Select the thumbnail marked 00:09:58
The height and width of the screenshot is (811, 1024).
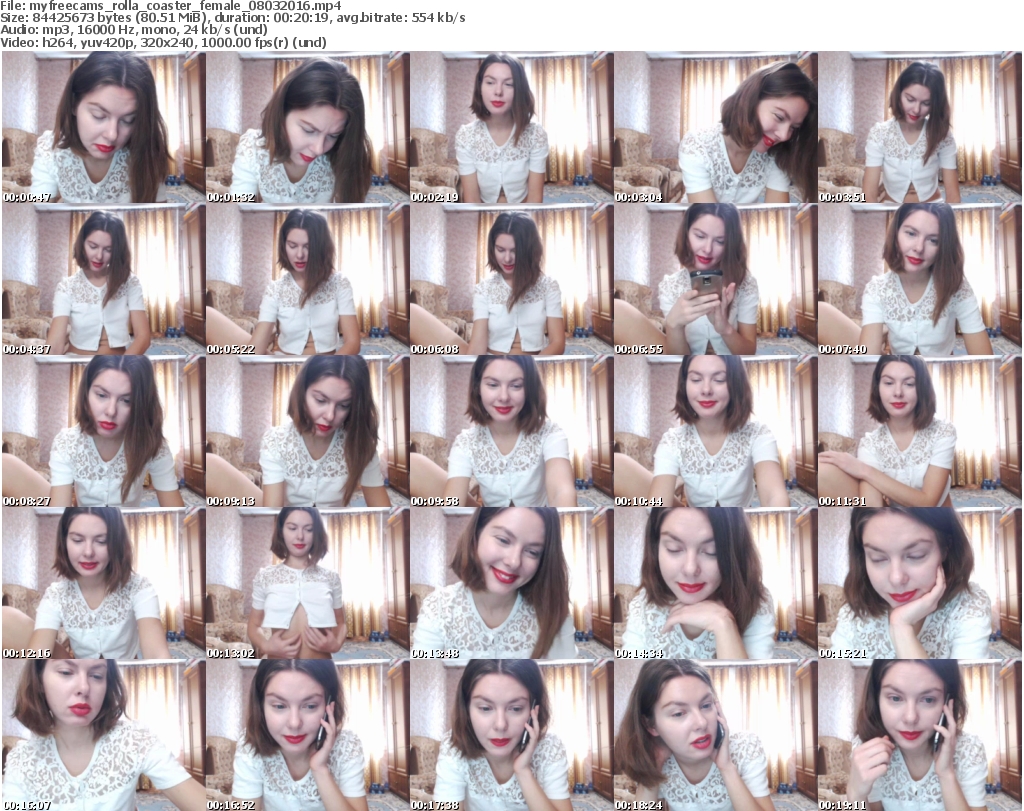coord(511,432)
